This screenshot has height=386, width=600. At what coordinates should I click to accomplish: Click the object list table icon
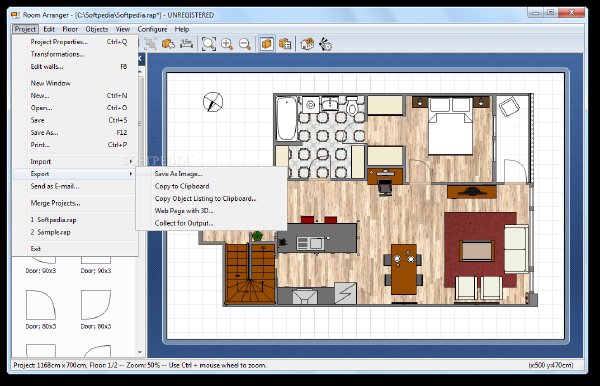tap(285, 44)
